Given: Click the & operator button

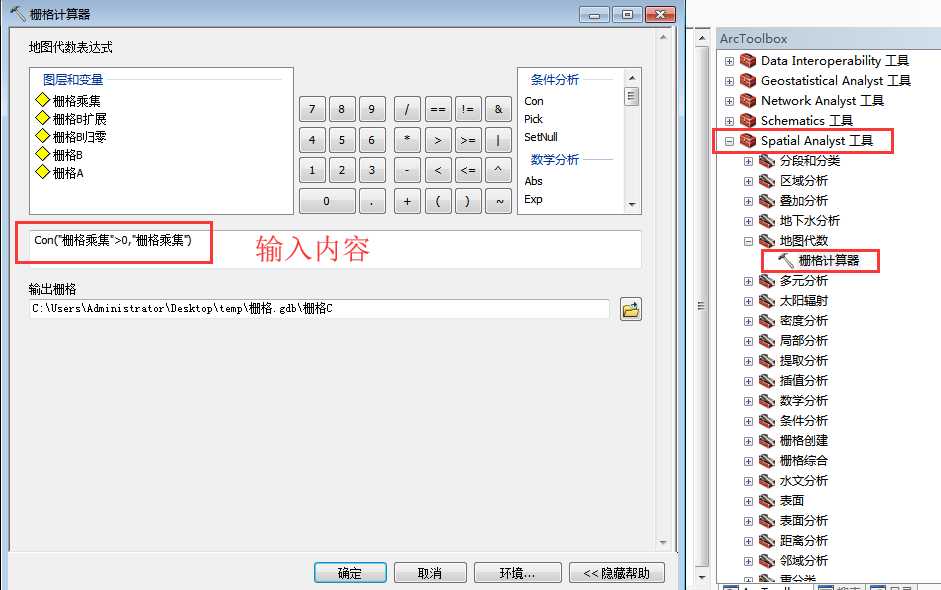Looking at the screenshot, I should (x=498, y=109).
